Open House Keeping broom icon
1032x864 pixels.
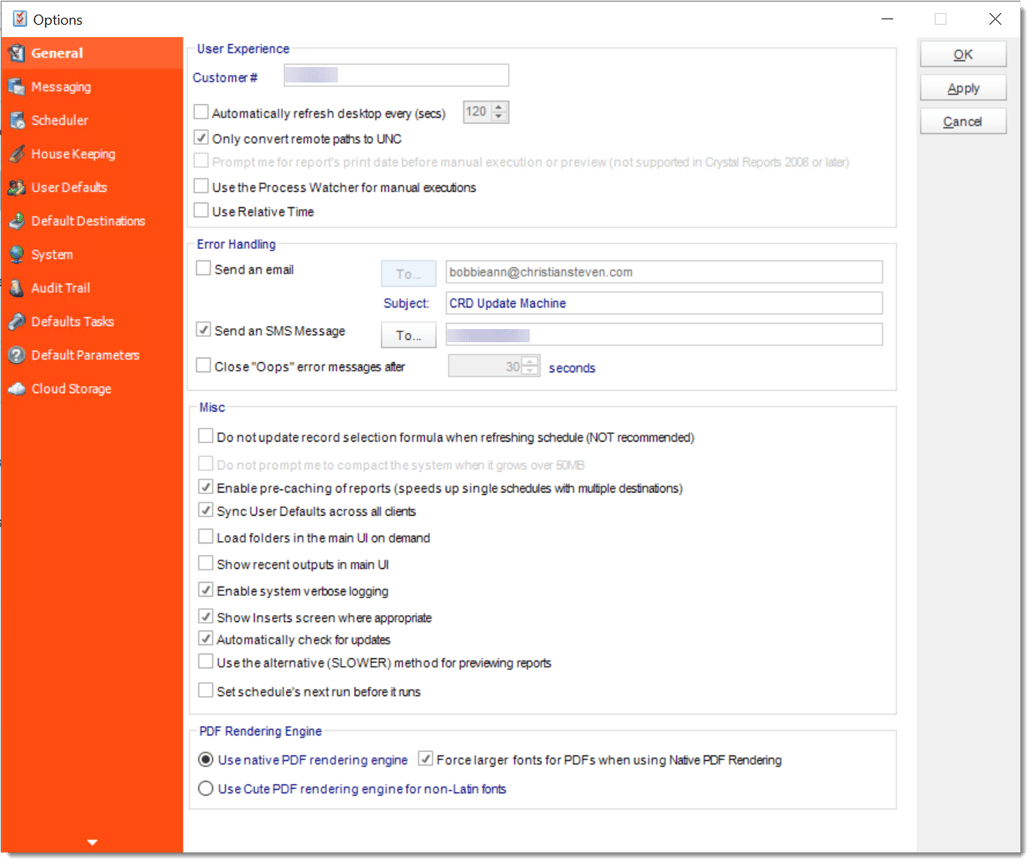point(16,154)
